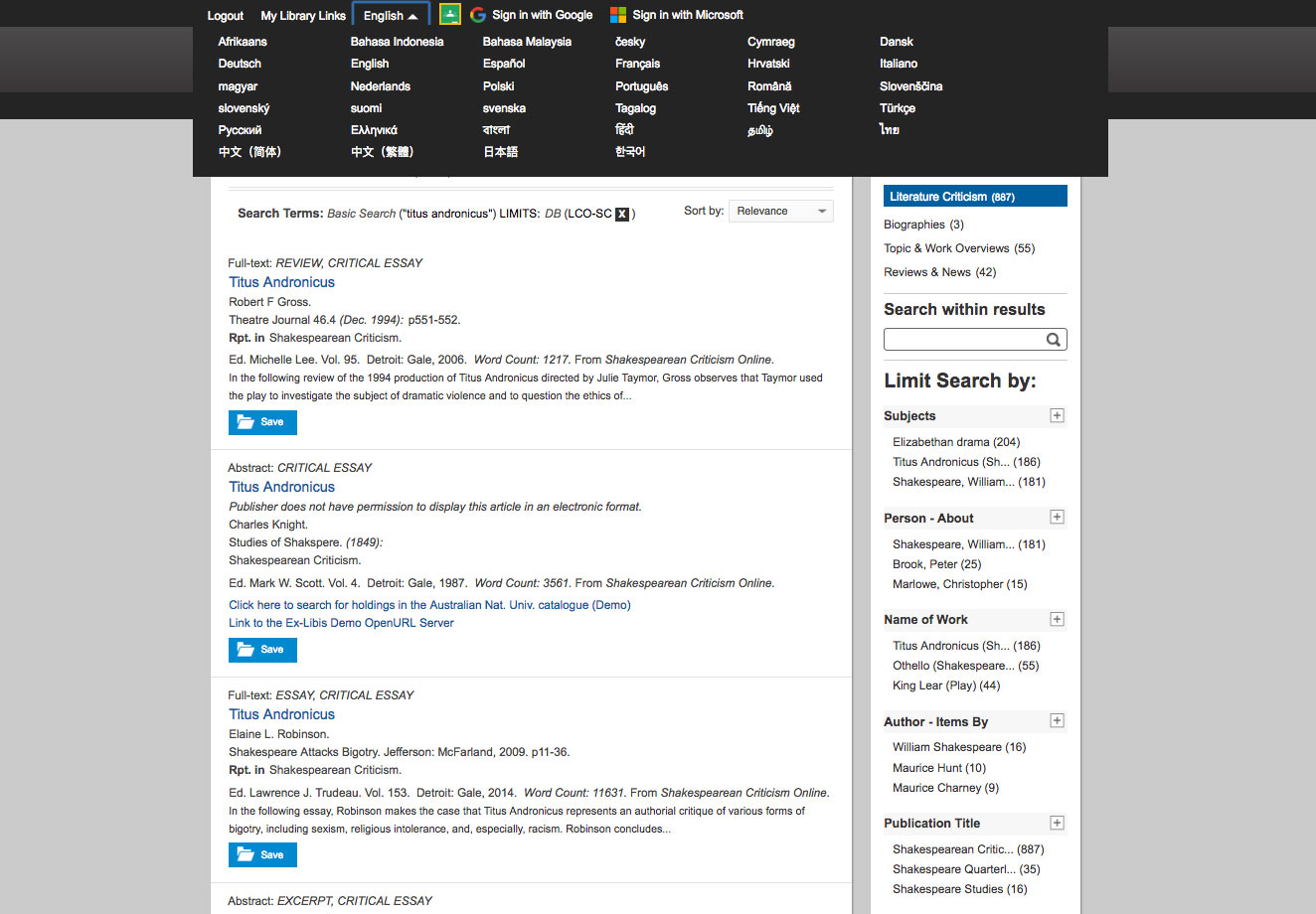The image size is (1316, 914).
Task: Select Español language
Action: pyautogui.click(x=504, y=64)
